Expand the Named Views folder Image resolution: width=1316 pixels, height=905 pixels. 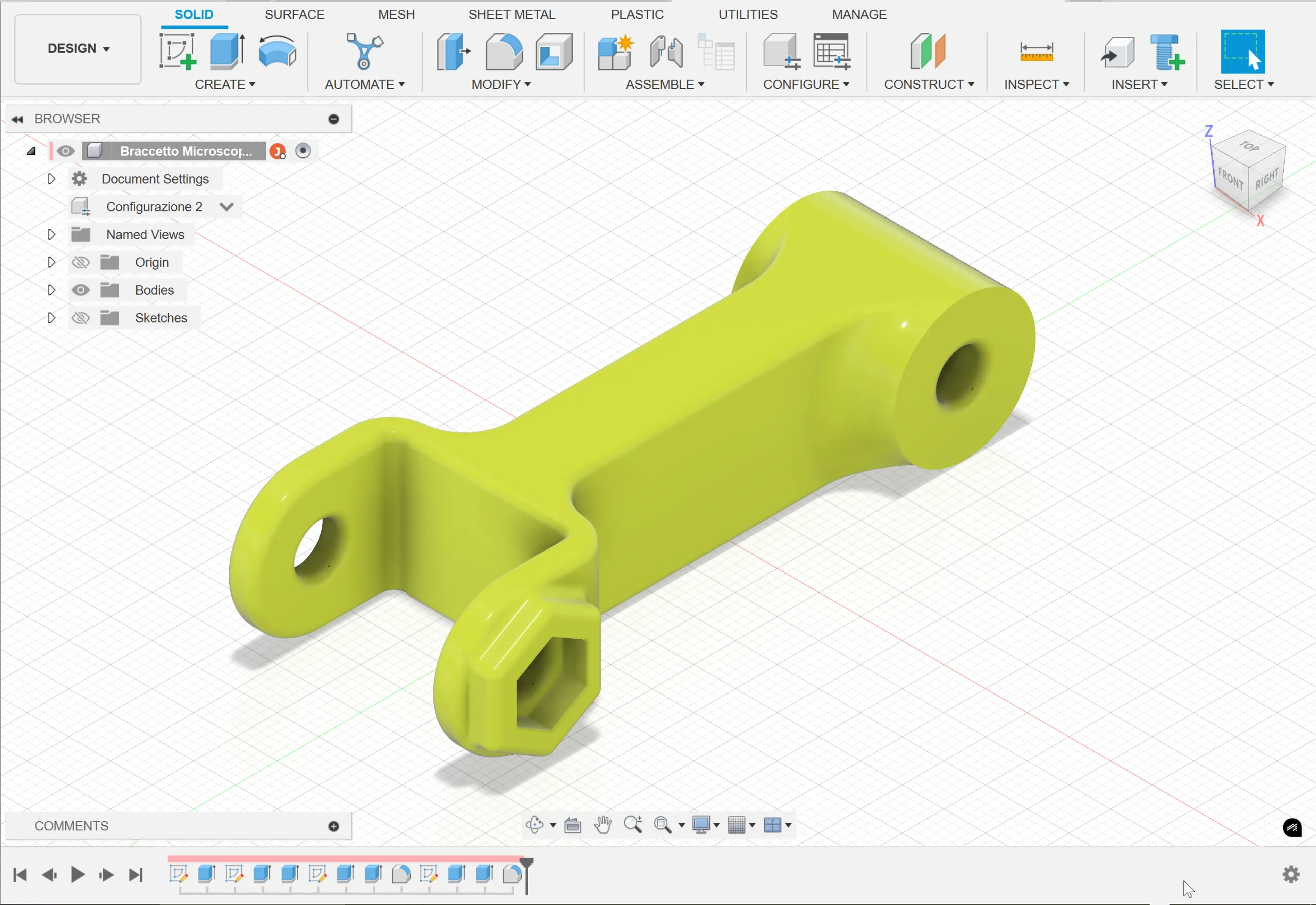pos(51,235)
